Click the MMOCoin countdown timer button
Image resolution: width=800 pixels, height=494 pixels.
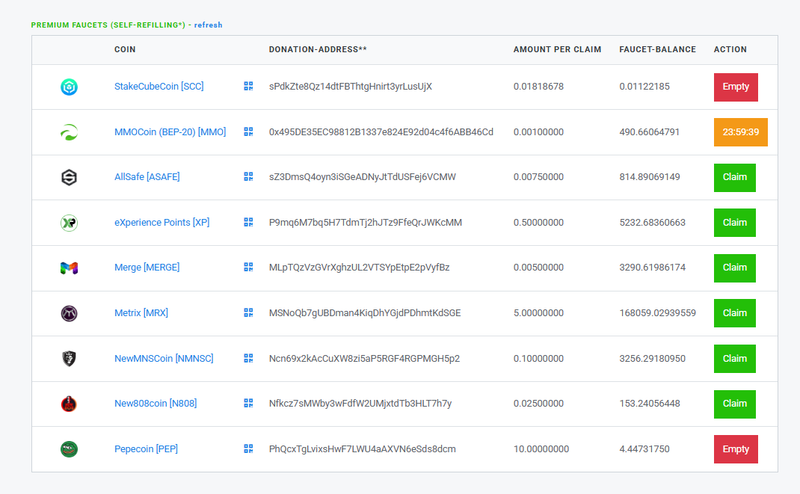coord(740,132)
